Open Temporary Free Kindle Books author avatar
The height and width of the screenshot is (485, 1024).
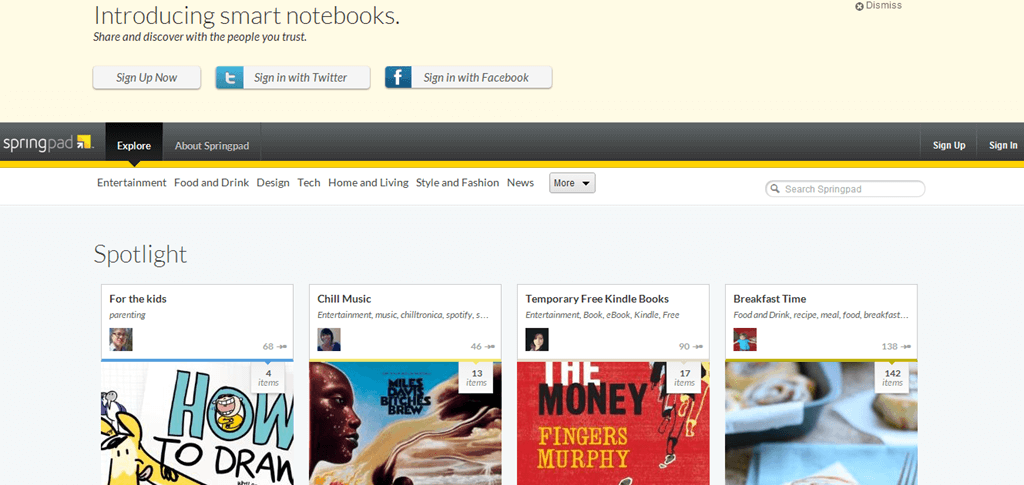(x=537, y=339)
